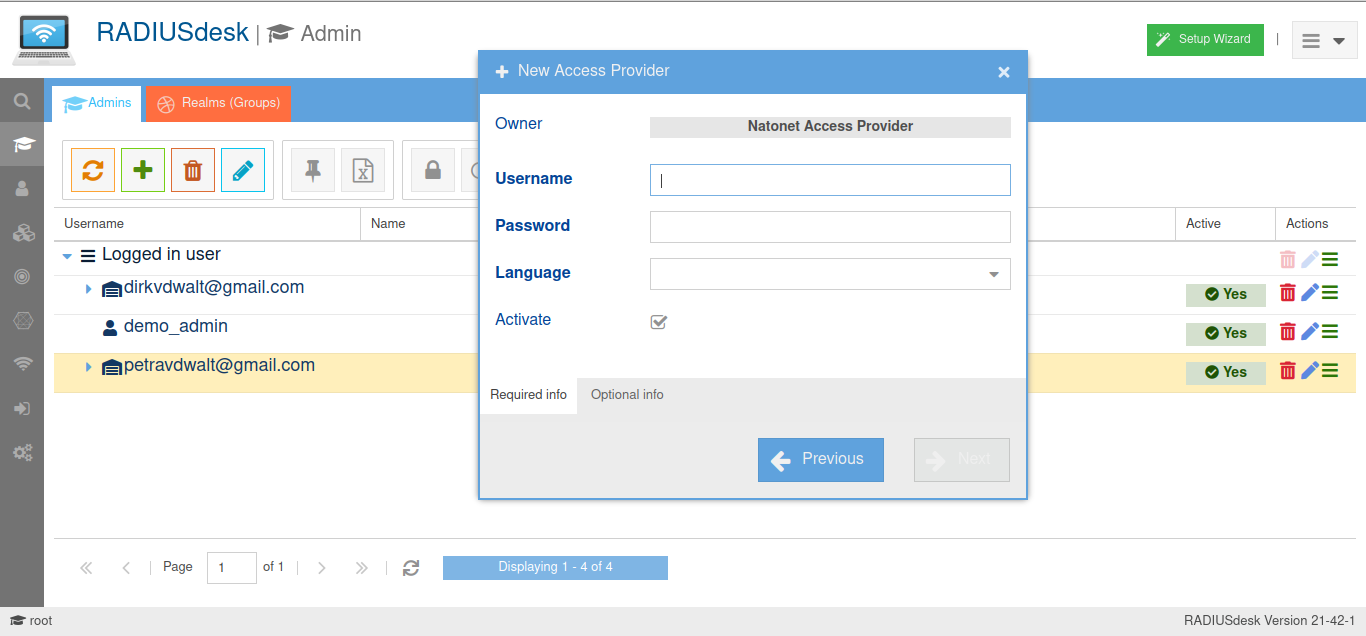
Task: Delete the demo_admin row with red trash
Action: point(1288,332)
